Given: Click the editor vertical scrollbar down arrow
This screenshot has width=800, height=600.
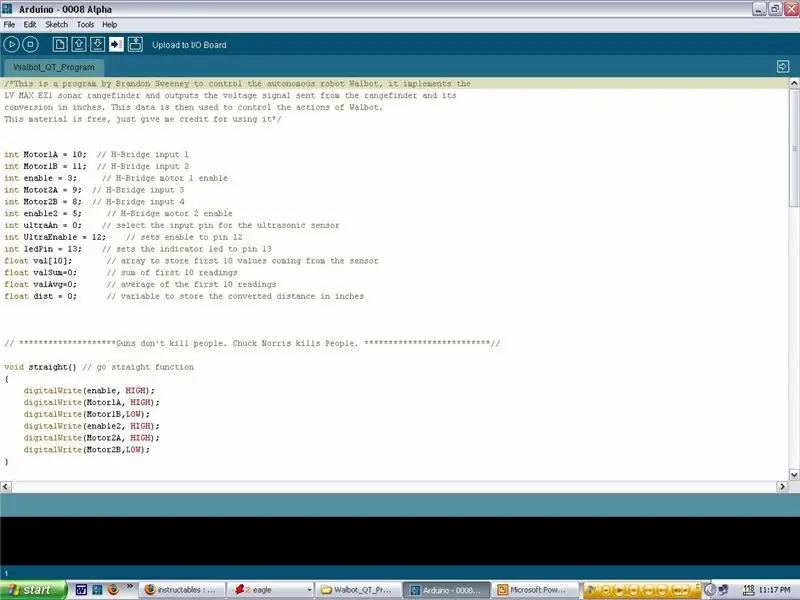Looking at the screenshot, I should 794,474.
